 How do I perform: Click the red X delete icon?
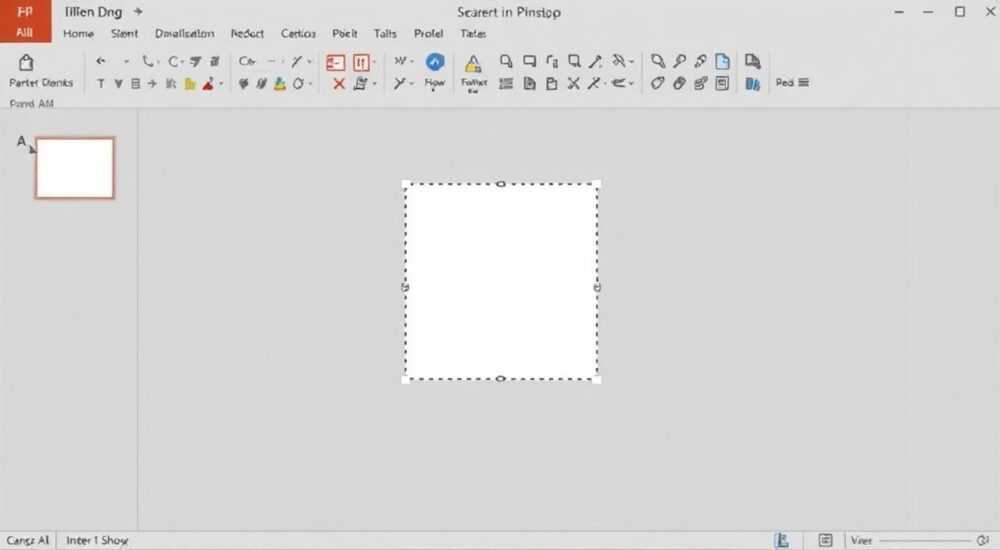339,84
